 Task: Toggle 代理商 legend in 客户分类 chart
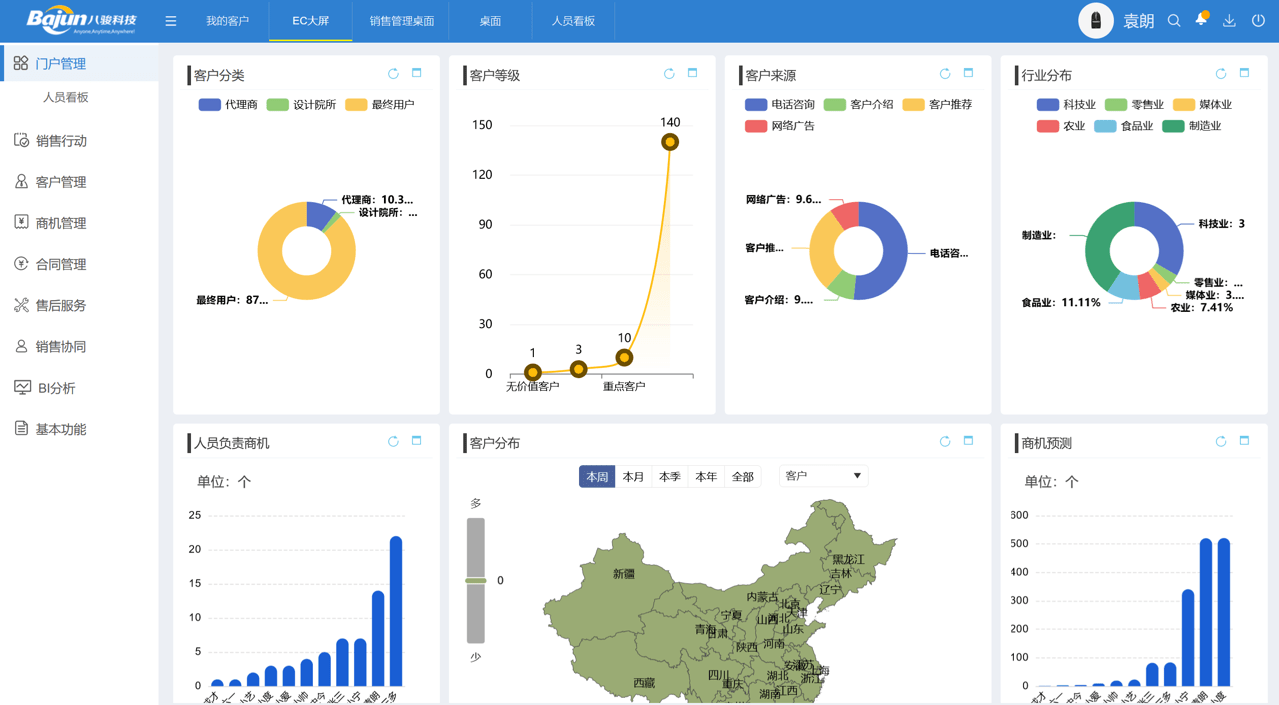pos(228,104)
